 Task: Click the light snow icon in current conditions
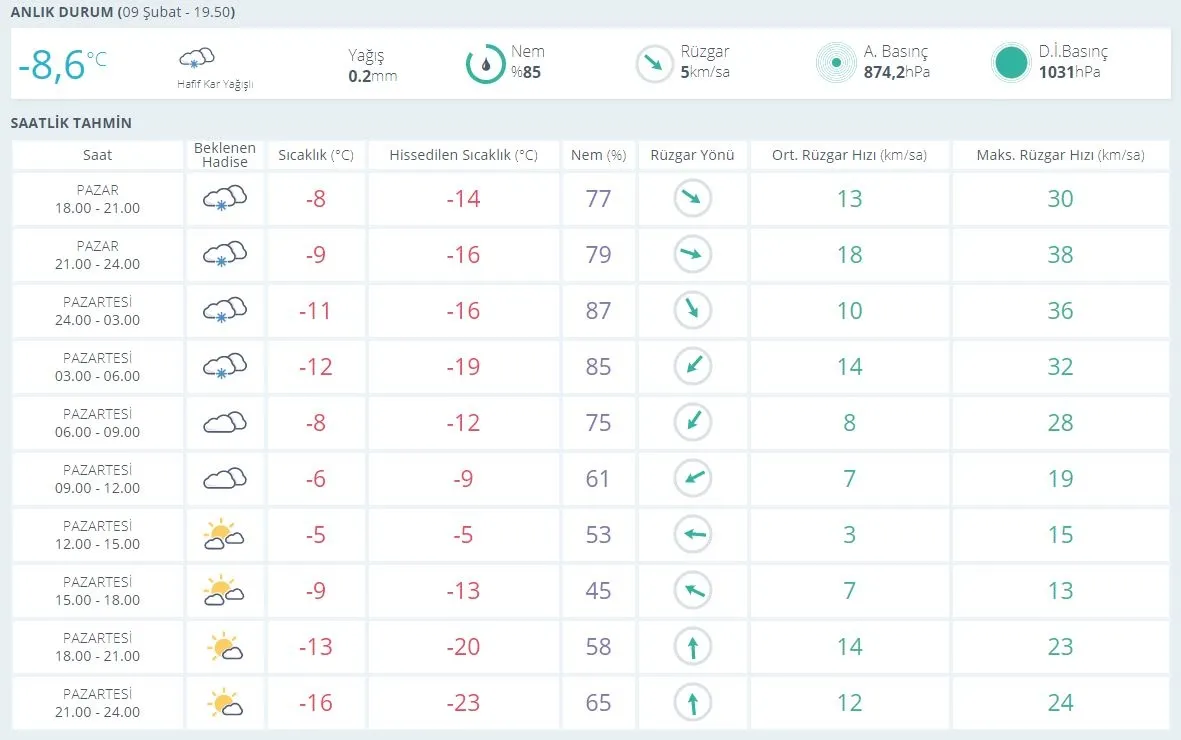(197, 58)
